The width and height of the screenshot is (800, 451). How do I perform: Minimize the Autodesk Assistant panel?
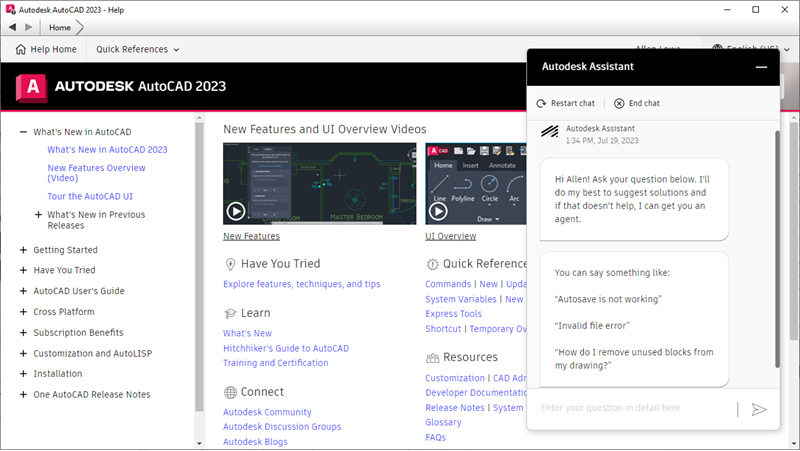tap(761, 67)
